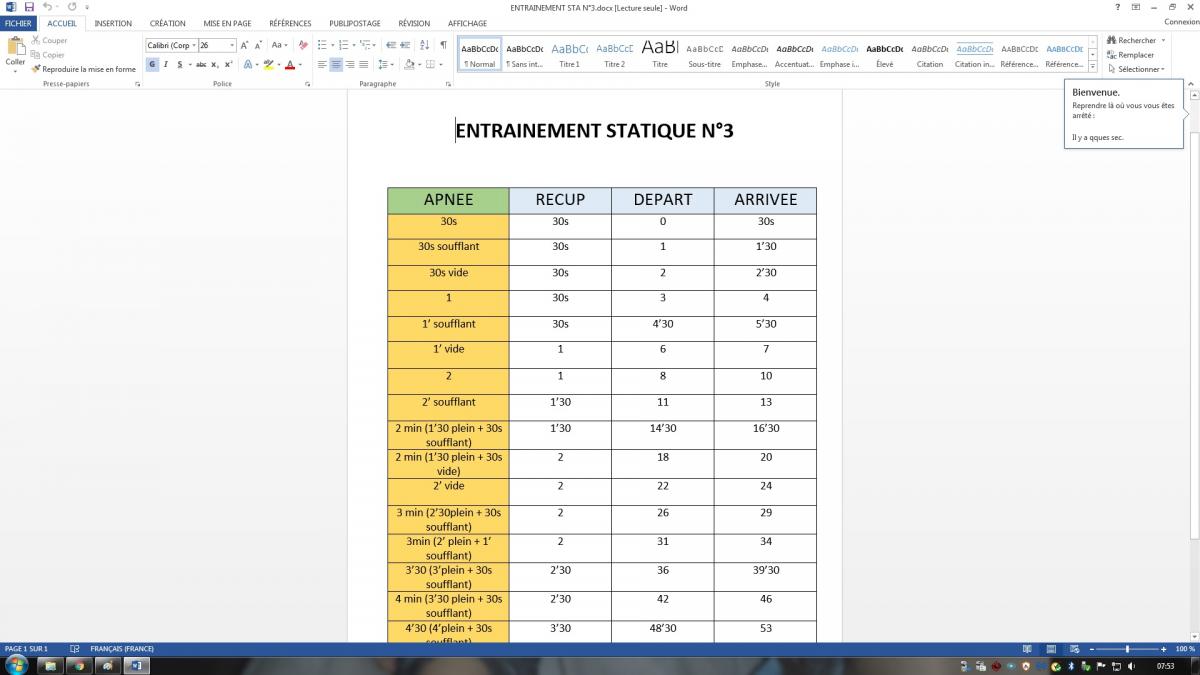Click the Undo arrow icon
1200x675 pixels.
[x=46, y=7]
